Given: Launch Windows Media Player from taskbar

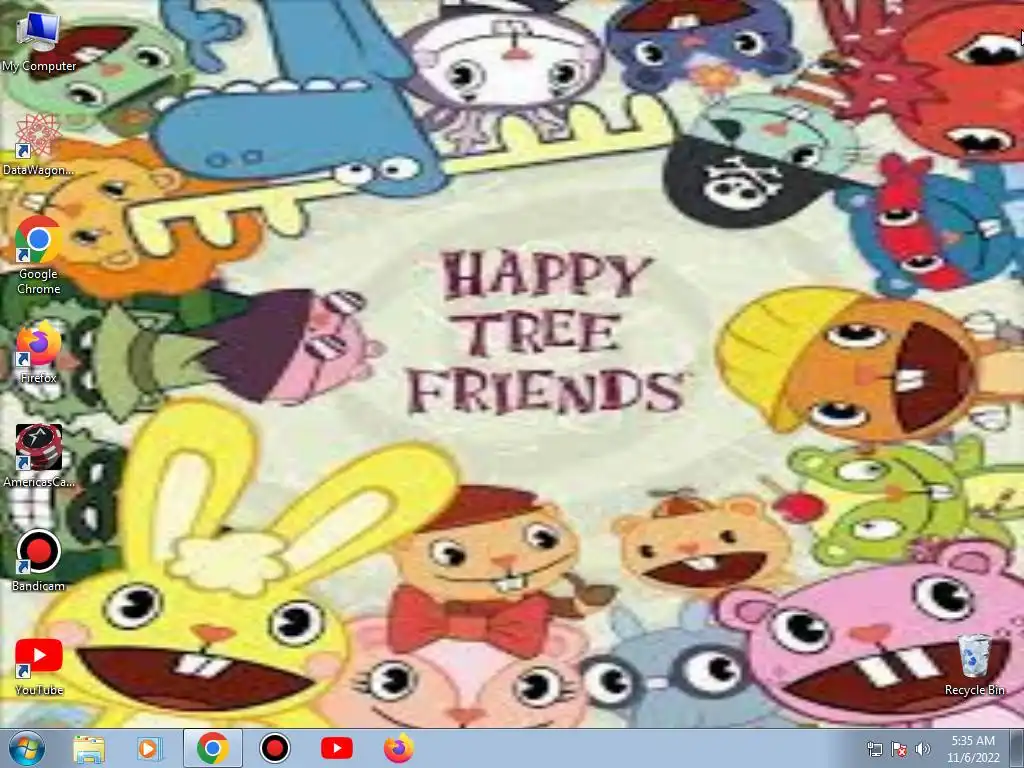Looking at the screenshot, I should tap(150, 748).
